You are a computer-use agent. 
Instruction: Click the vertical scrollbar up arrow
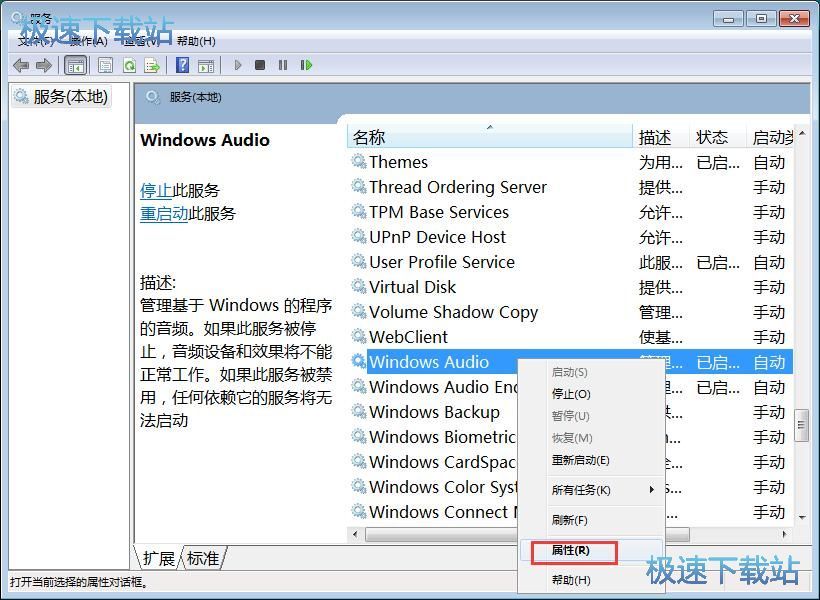pos(802,134)
